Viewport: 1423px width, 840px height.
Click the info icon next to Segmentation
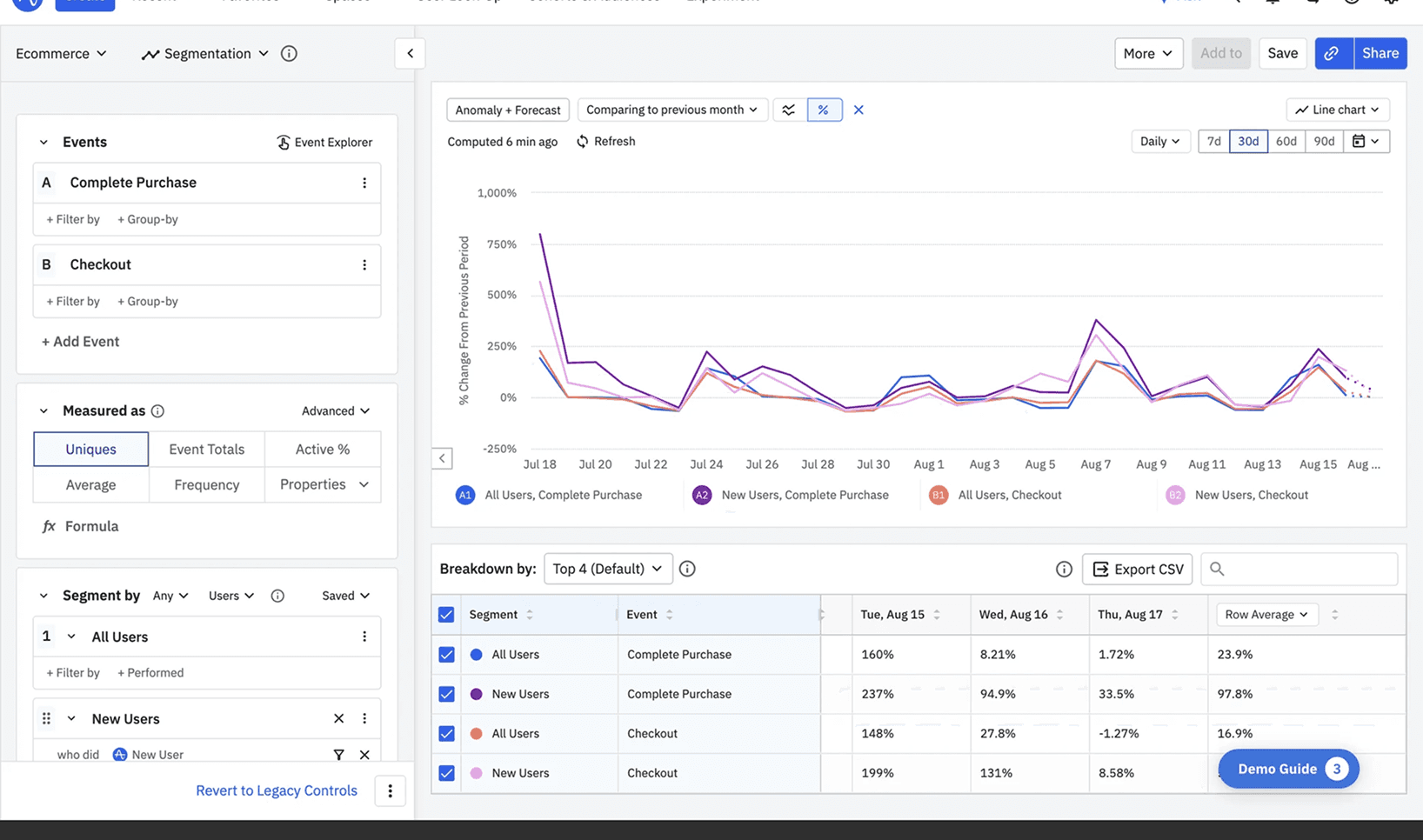click(289, 54)
